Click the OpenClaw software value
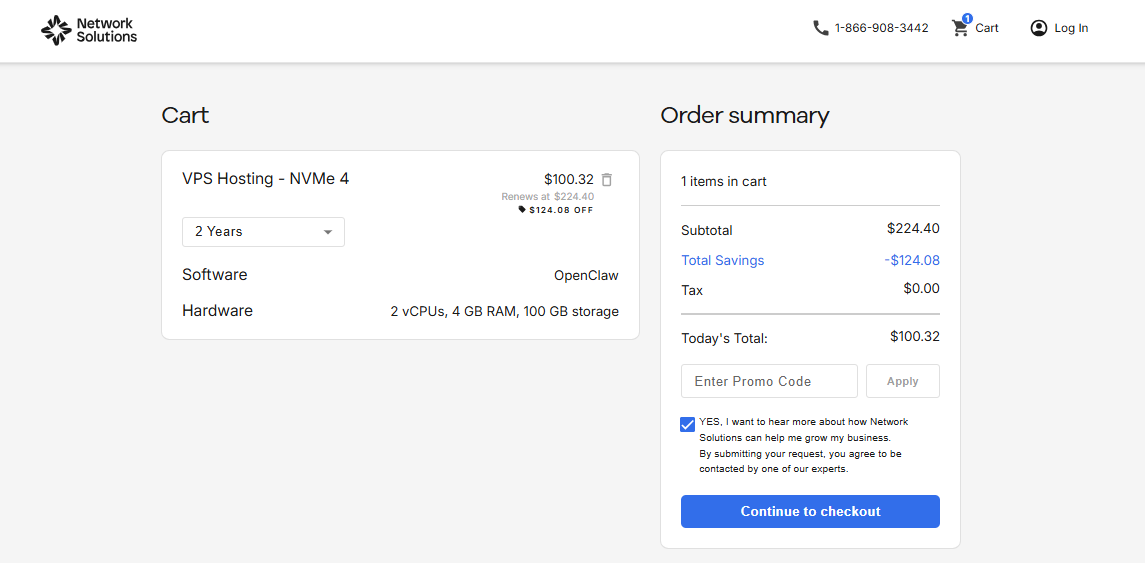1145x563 pixels. click(586, 275)
